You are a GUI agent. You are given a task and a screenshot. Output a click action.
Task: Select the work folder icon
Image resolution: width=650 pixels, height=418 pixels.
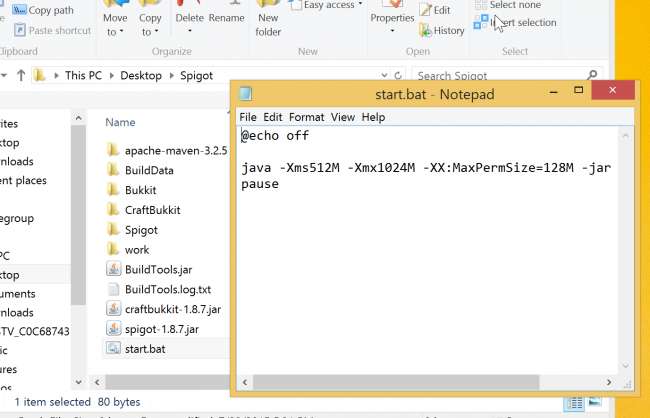113,249
